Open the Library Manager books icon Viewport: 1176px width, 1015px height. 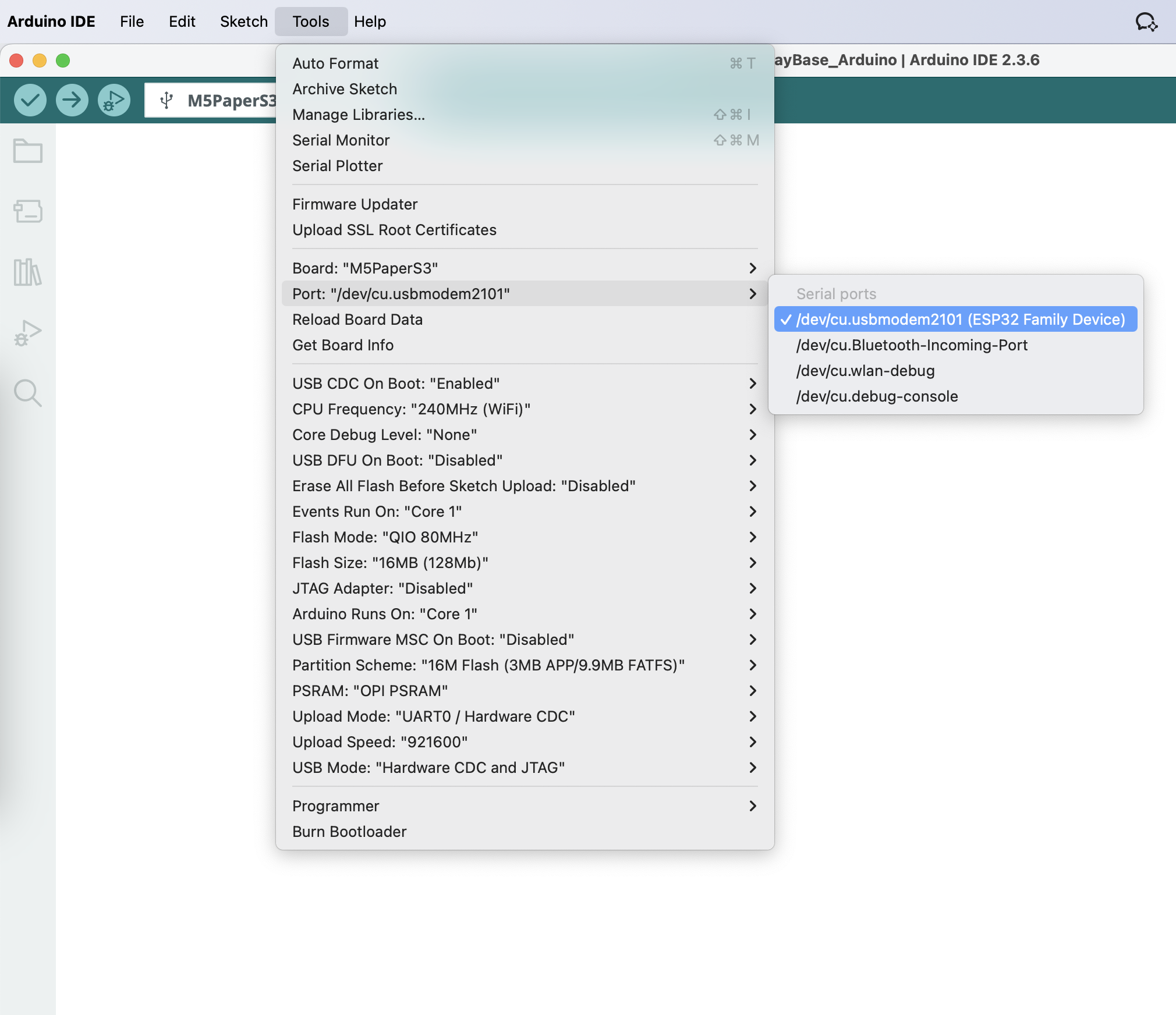(28, 272)
